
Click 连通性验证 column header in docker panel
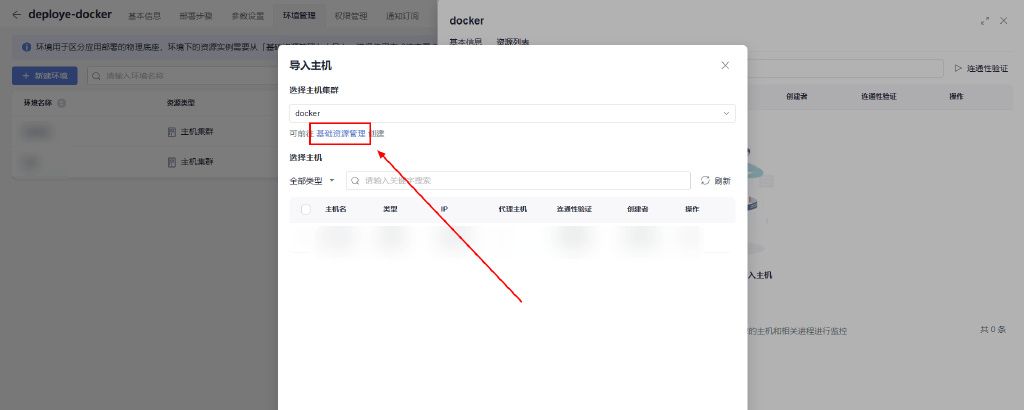pyautogui.click(x=878, y=97)
